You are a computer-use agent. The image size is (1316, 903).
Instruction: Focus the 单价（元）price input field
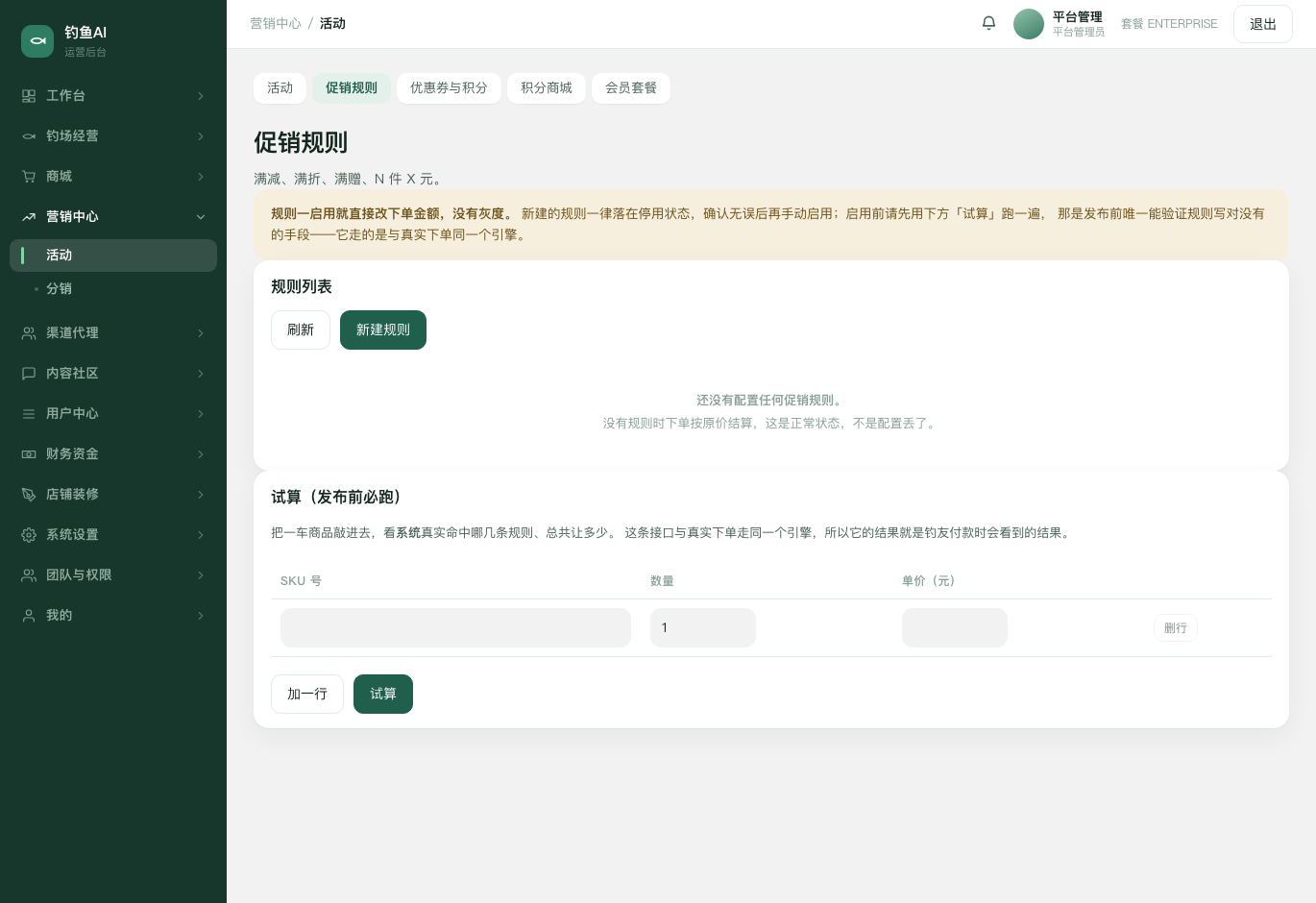point(955,628)
